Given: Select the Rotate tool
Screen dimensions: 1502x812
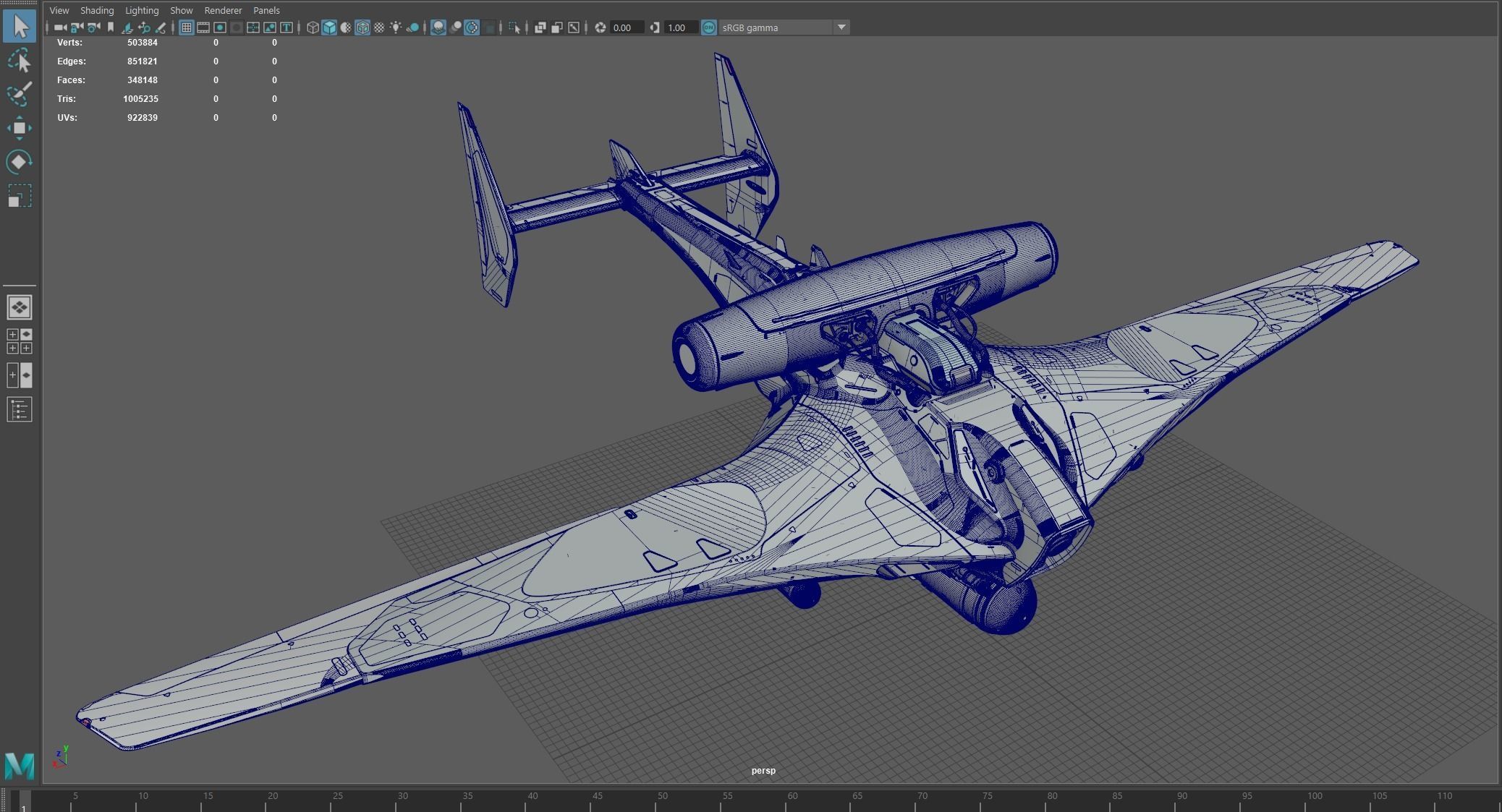Looking at the screenshot, I should (20, 162).
